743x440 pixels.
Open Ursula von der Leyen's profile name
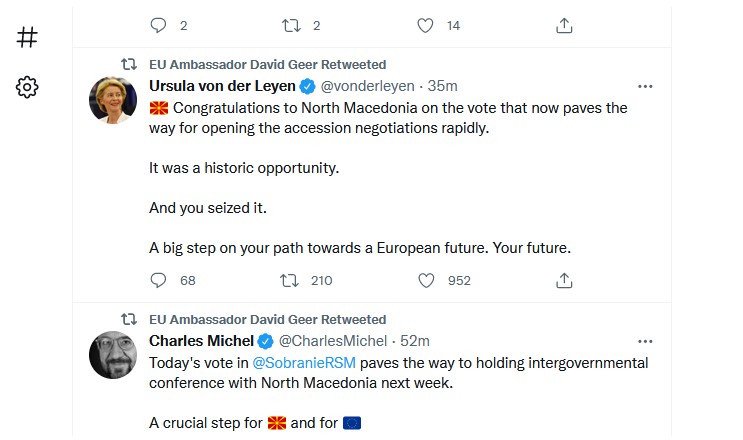coord(222,86)
